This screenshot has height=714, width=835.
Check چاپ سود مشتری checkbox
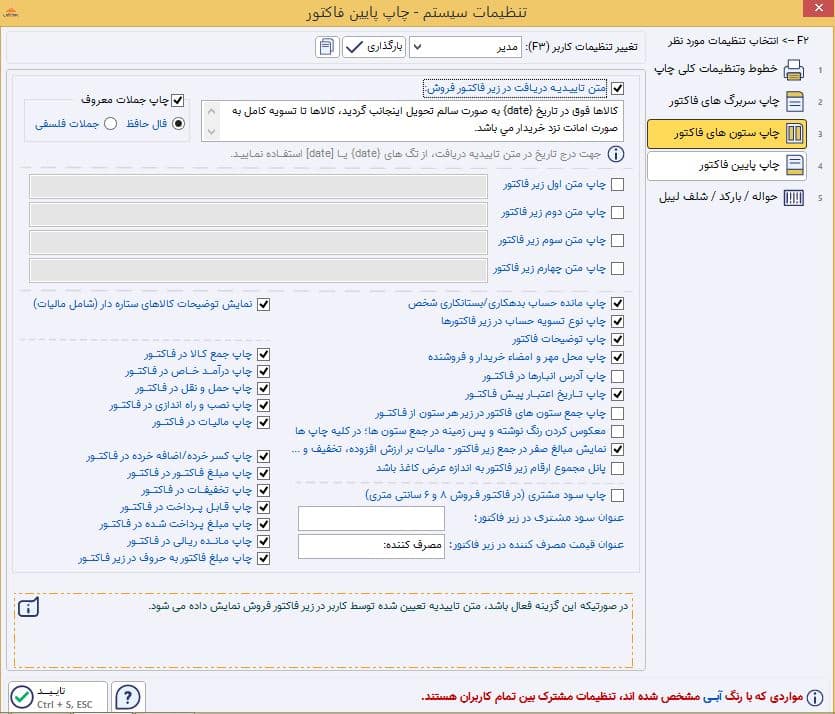pos(617,496)
